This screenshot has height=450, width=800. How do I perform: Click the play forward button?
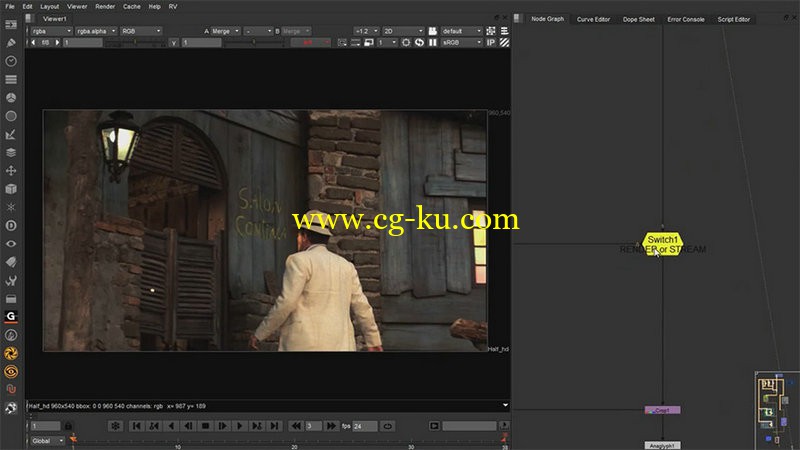(x=240, y=426)
